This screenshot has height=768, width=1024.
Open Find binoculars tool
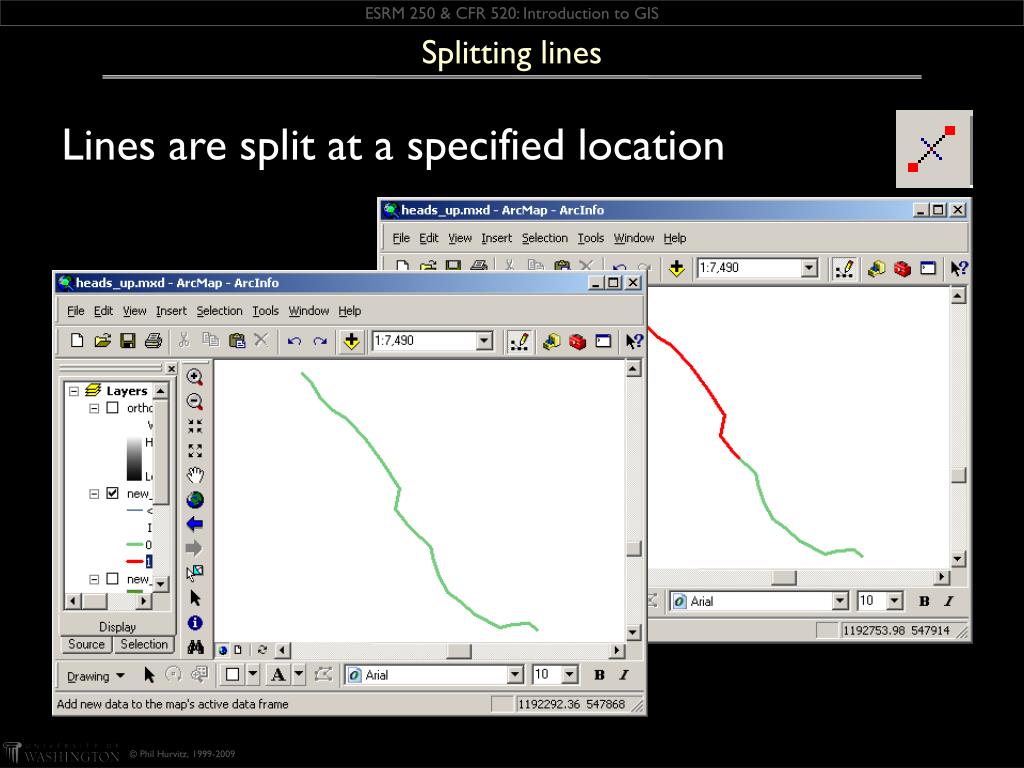(195, 647)
